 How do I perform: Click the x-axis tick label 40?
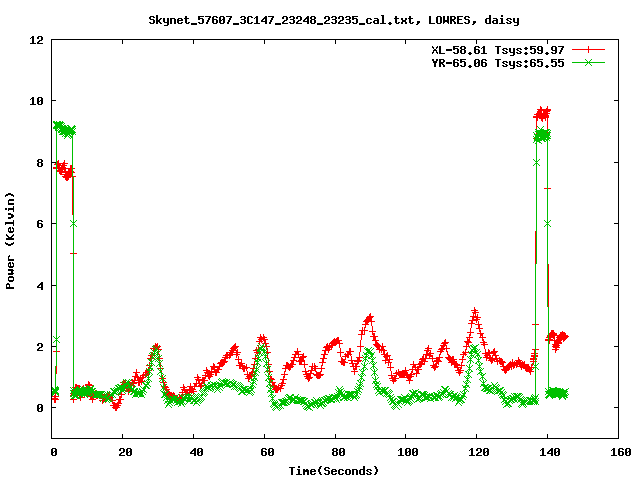(196, 452)
